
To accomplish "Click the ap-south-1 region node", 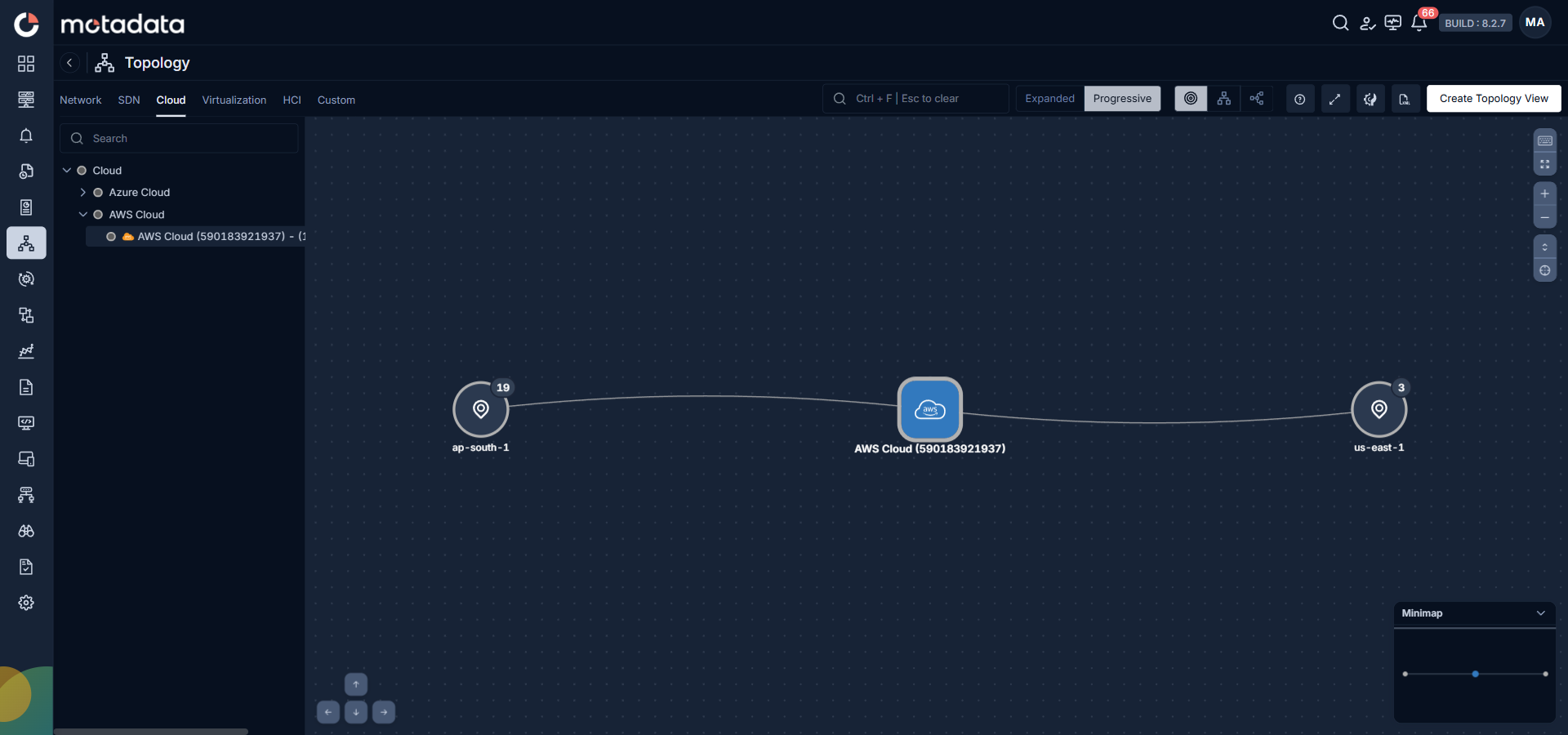I will (x=481, y=409).
